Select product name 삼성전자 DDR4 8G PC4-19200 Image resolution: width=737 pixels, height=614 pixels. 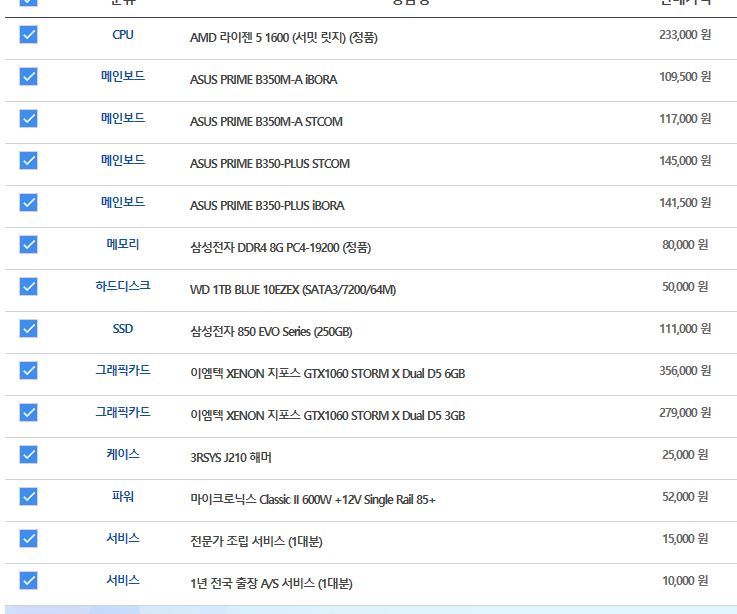point(281,247)
